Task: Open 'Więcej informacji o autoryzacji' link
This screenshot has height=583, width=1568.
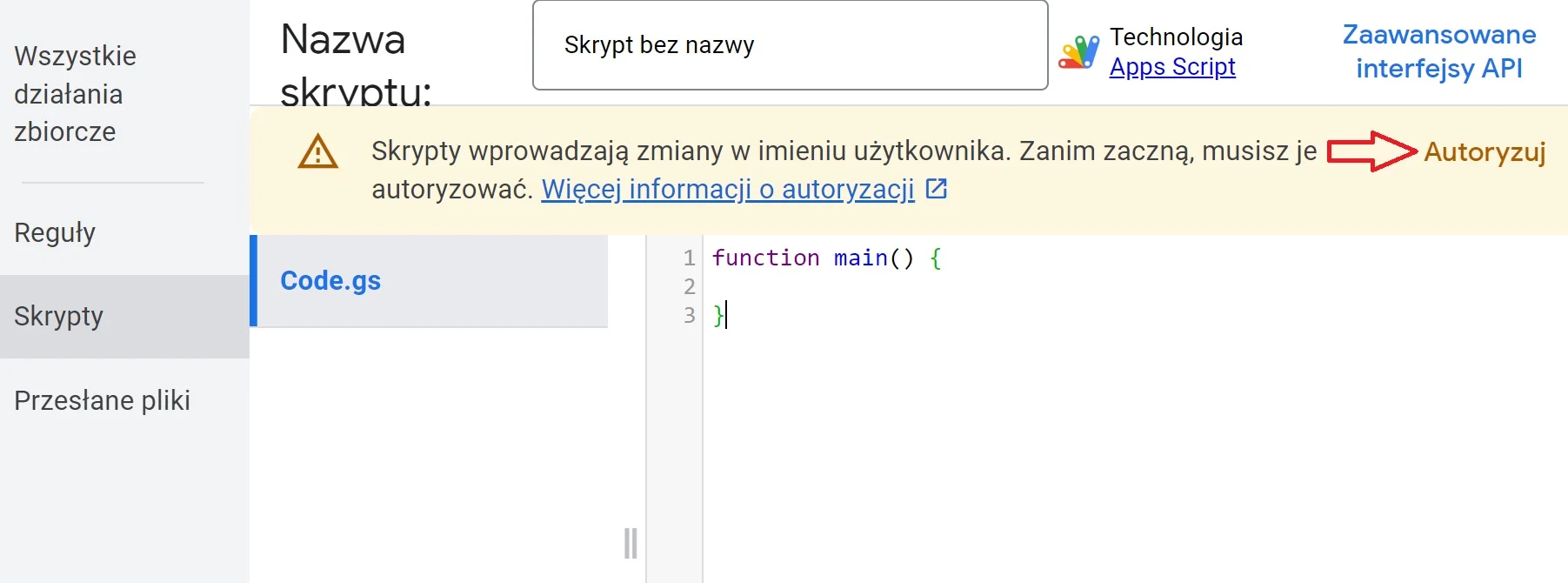Action: [728, 189]
